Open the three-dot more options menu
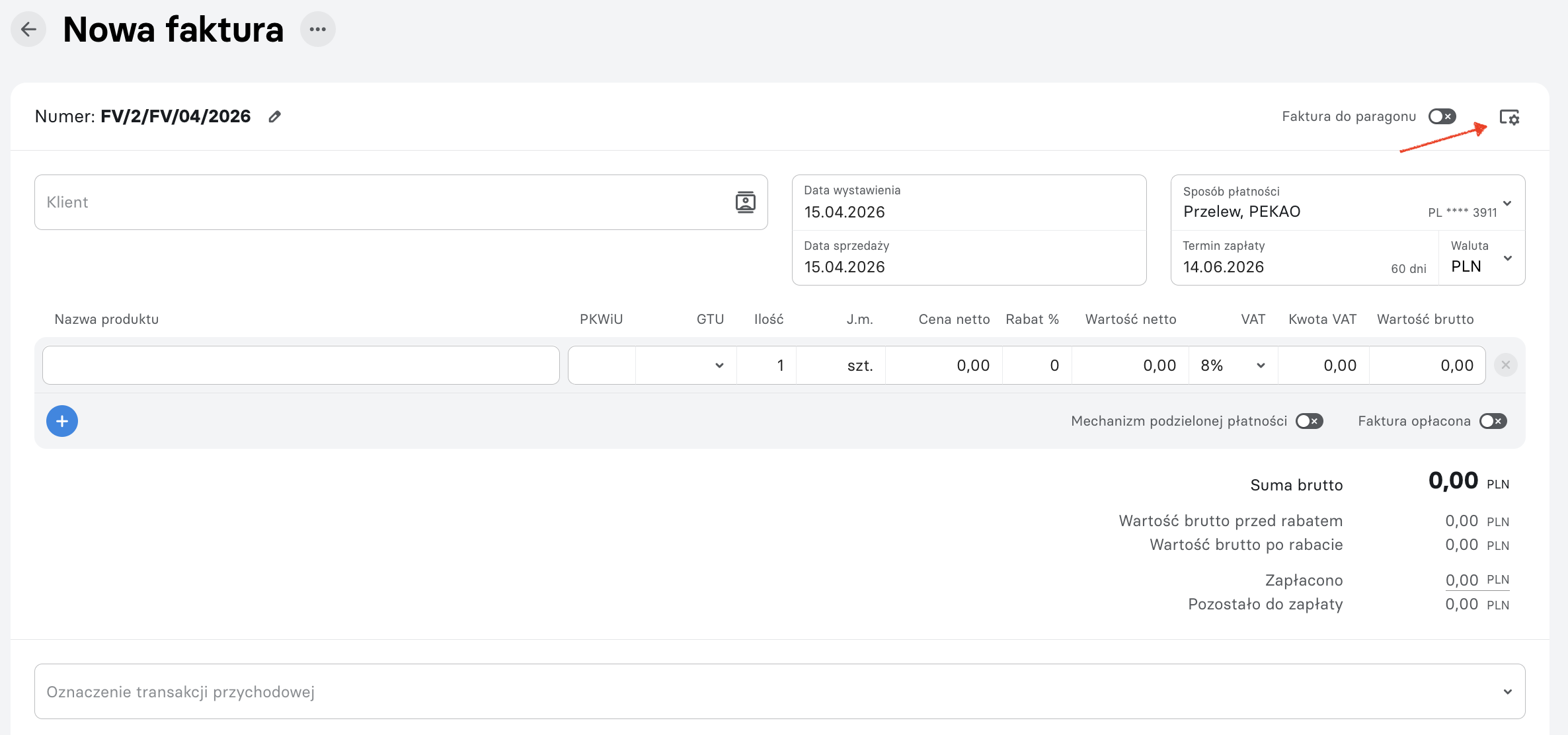This screenshot has width=1568, height=735. 318,29
